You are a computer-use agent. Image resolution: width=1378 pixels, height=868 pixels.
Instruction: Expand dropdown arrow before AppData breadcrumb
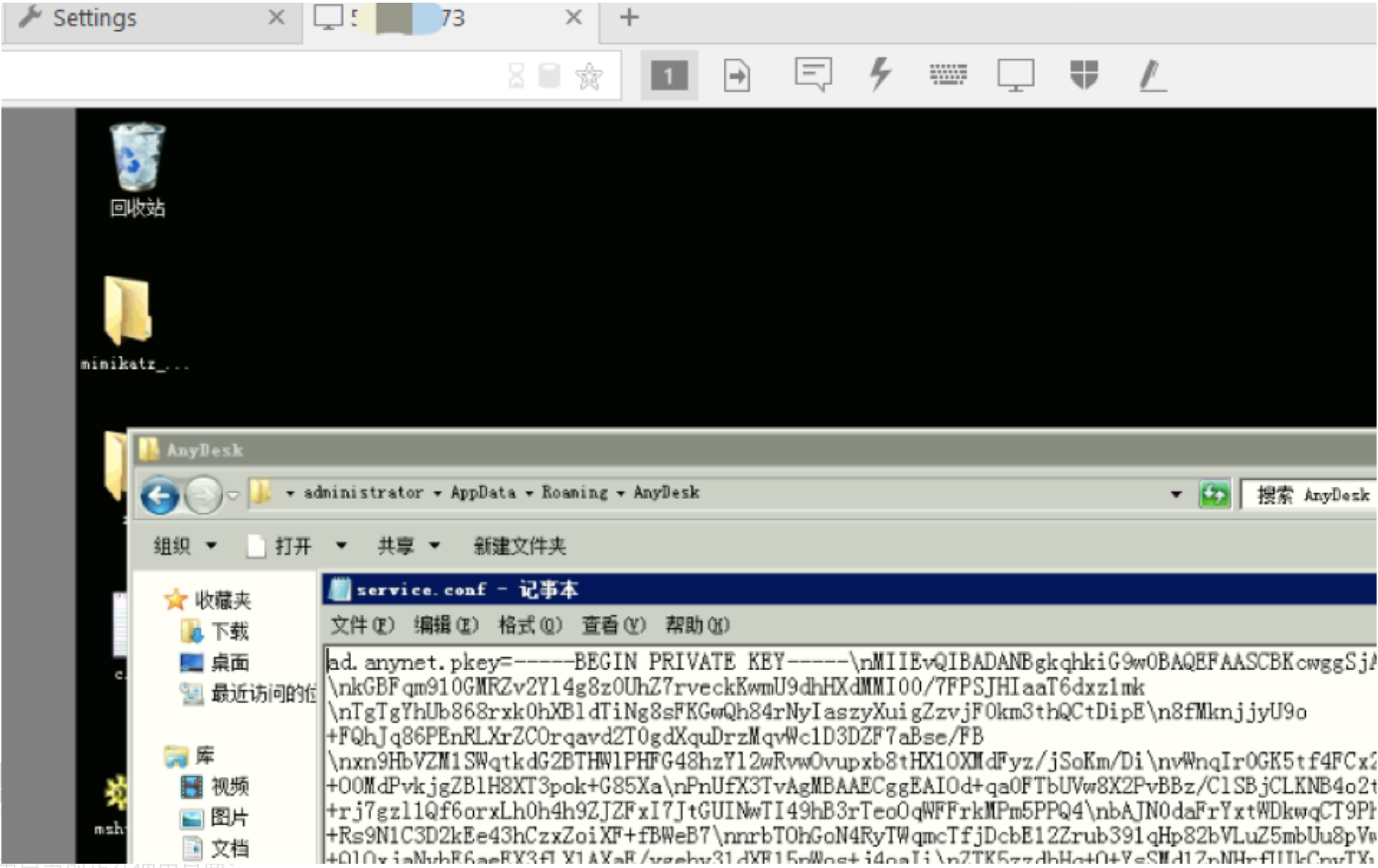[x=437, y=494]
